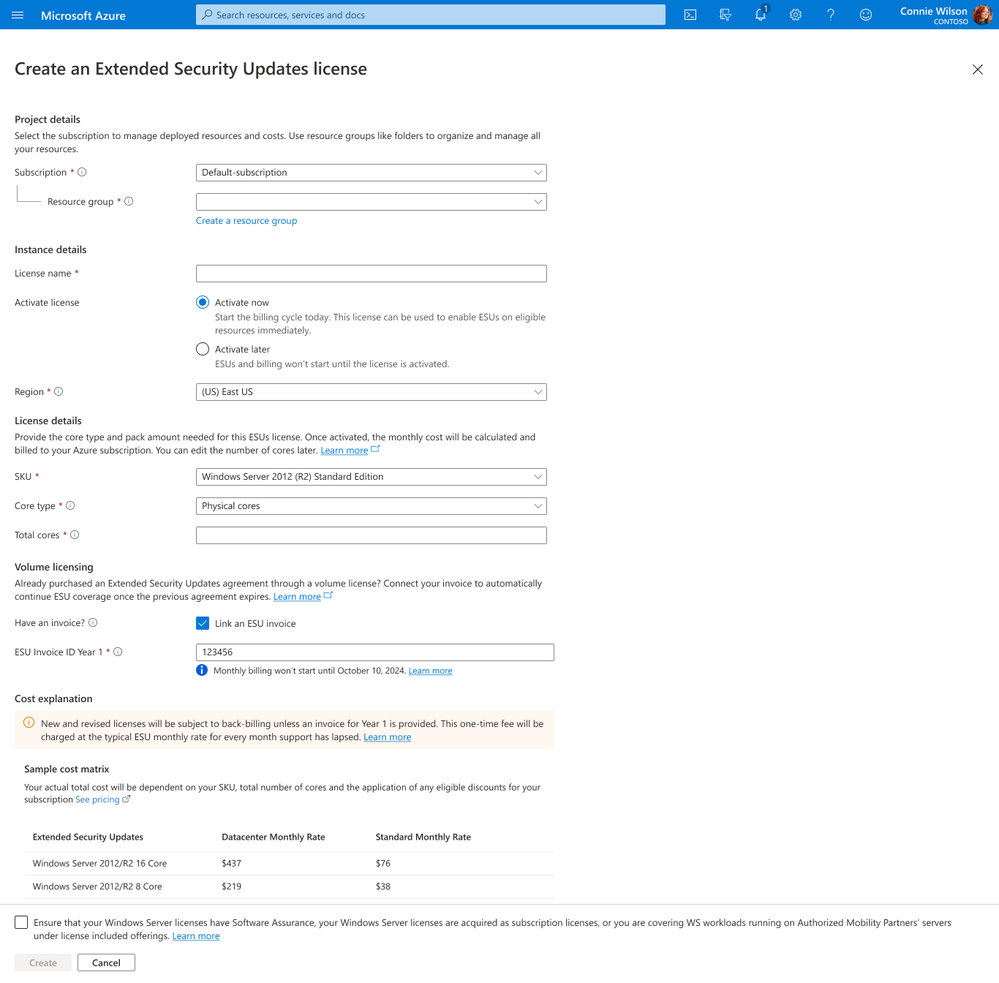Open the feedback smiley icon

pos(865,15)
